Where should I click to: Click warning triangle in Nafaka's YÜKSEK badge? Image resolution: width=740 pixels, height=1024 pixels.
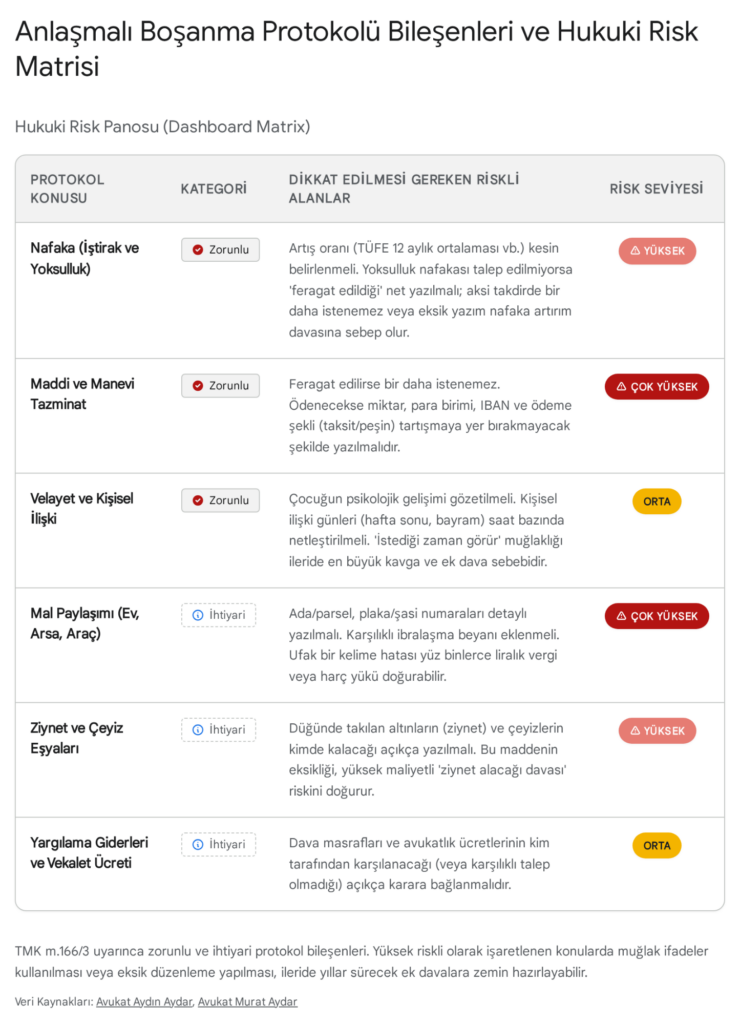click(635, 251)
